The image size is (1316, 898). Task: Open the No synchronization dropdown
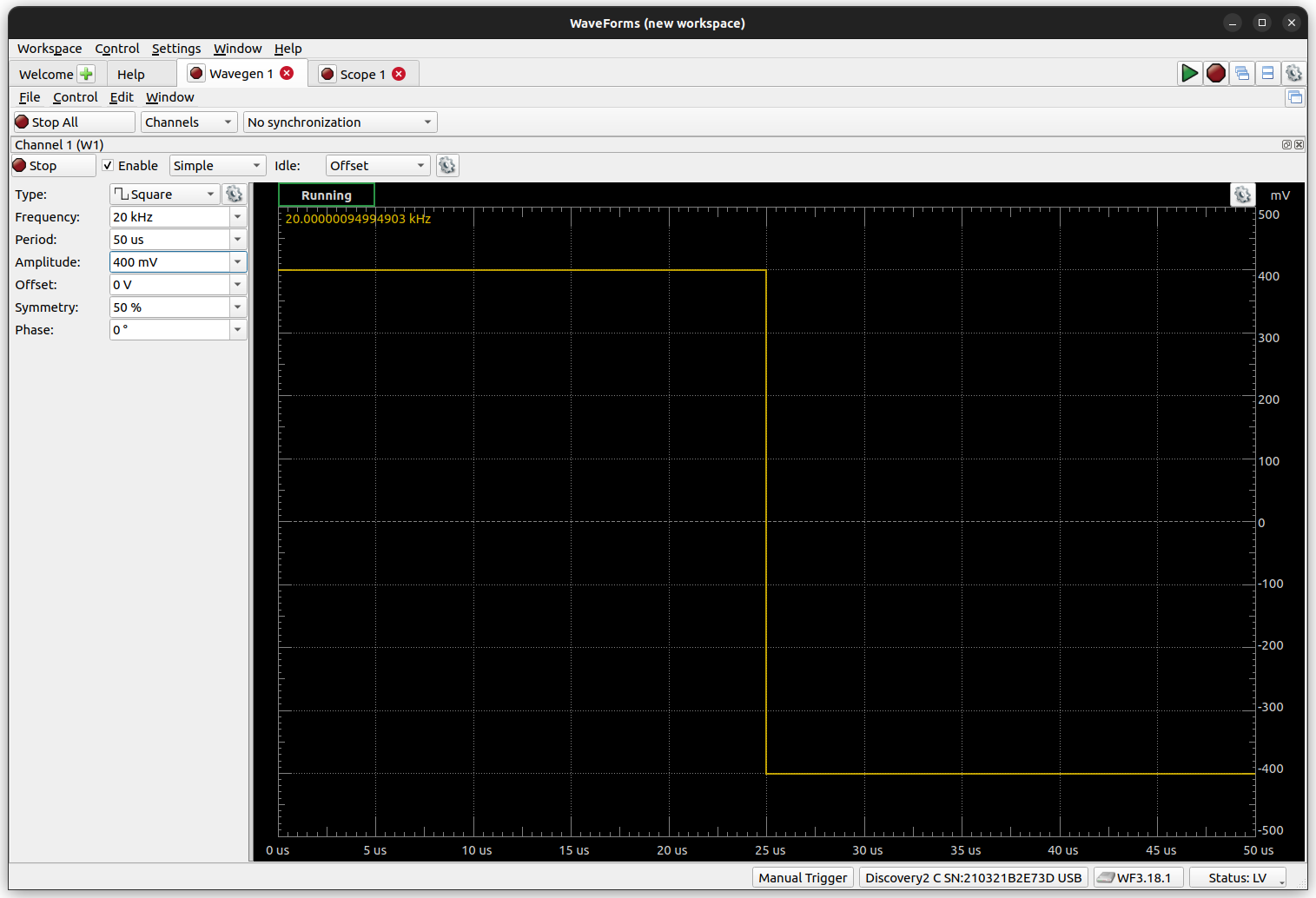pyautogui.click(x=341, y=122)
